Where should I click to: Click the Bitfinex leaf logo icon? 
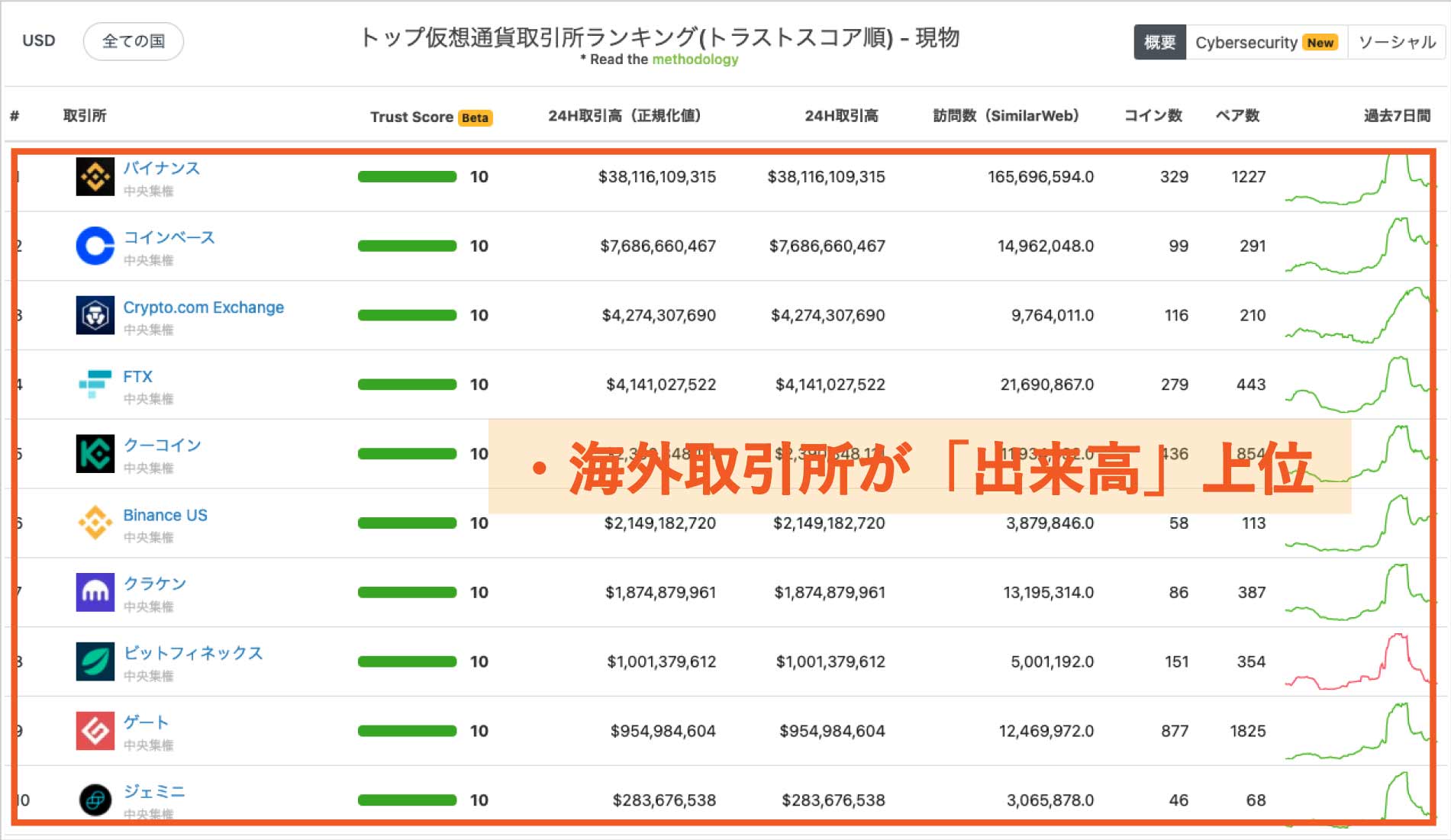tap(95, 661)
